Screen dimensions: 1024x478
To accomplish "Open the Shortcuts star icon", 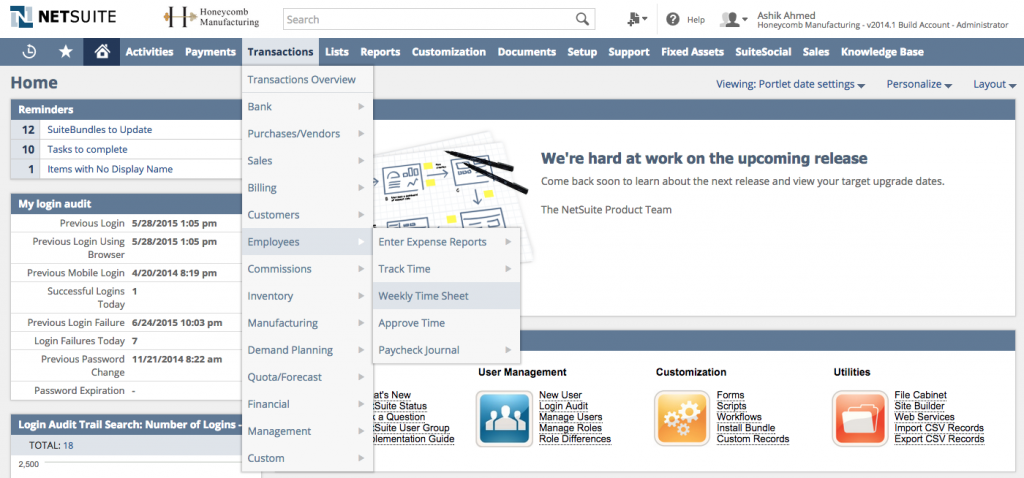I will tap(66, 52).
